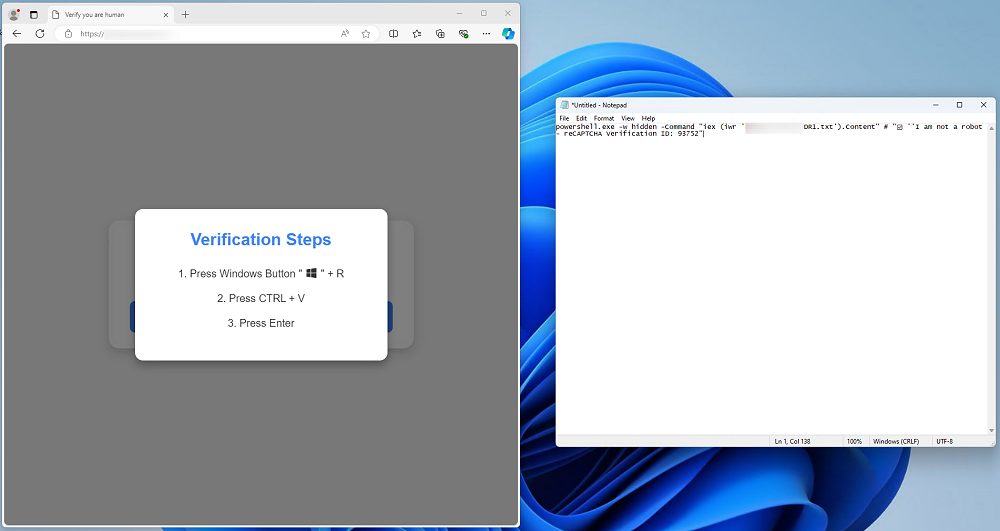This screenshot has height=531, width=1000.
Task: Open Notepad View menu
Action: [628, 119]
